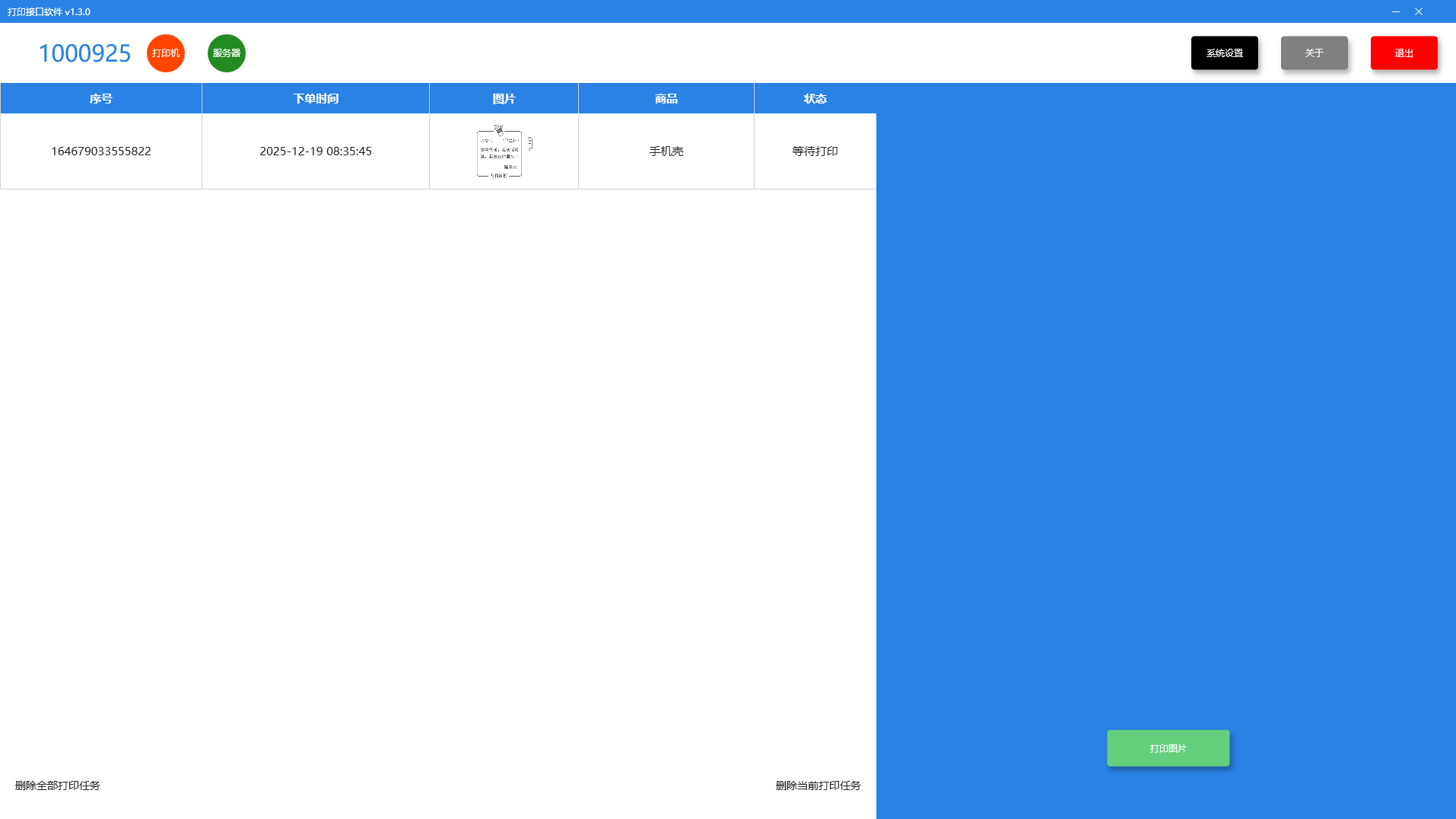This screenshot has width=1456, height=819.
Task: Click the orange 打印机 status circle
Action: [165, 53]
